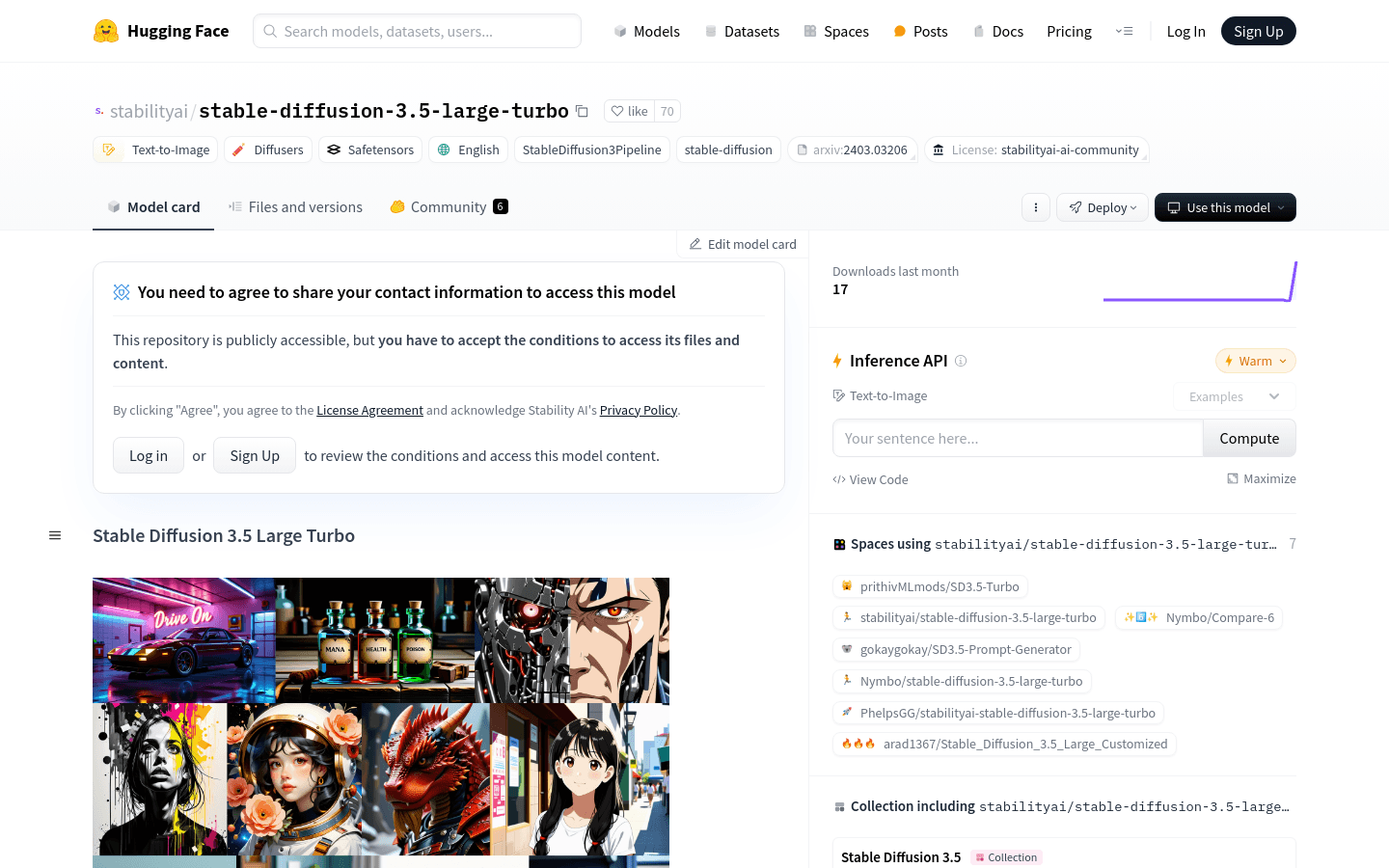Click the red dragon image thumbnail
This screenshot has width=1389, height=868.
[425, 779]
